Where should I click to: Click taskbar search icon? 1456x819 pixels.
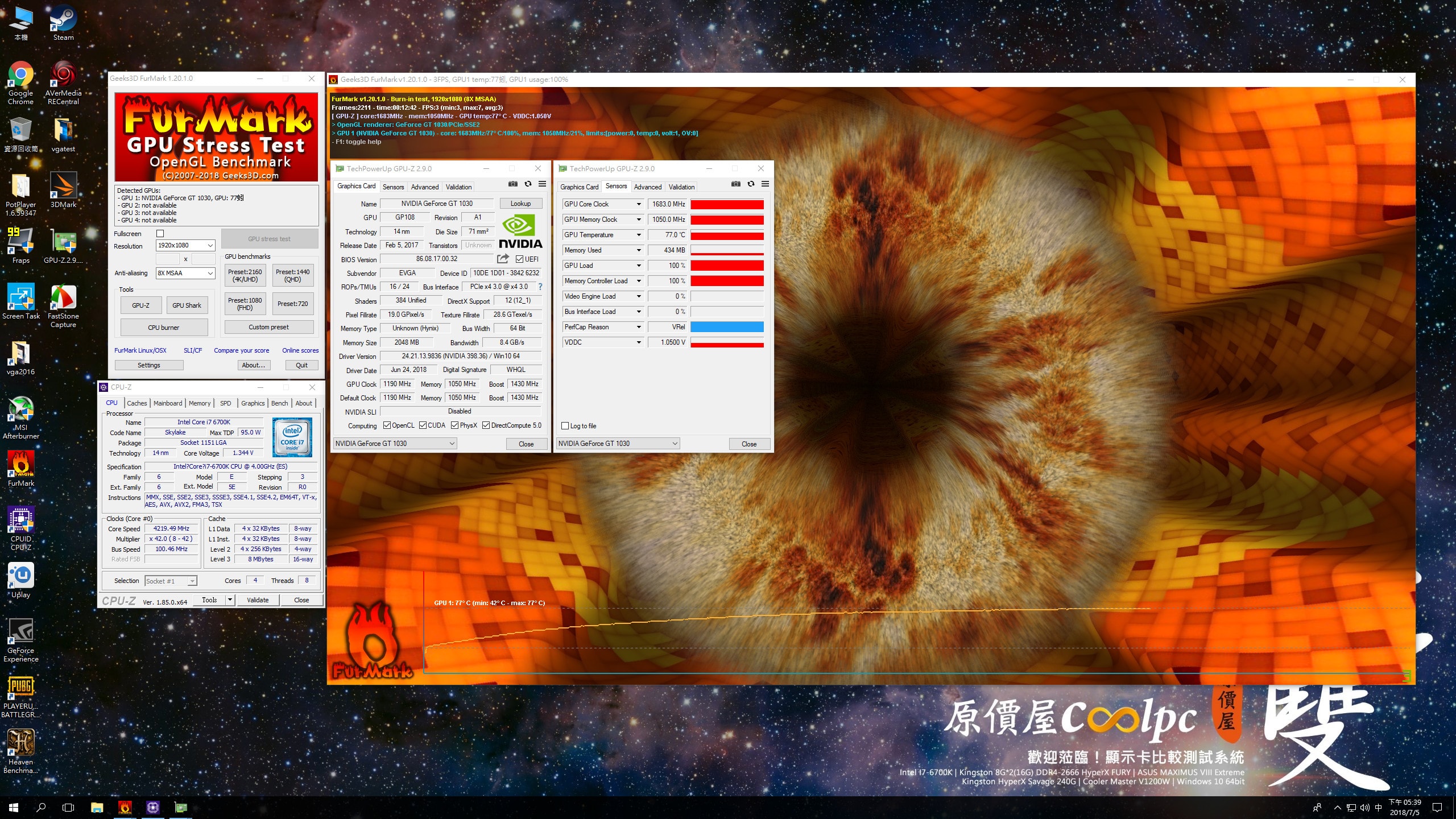pos(41,807)
